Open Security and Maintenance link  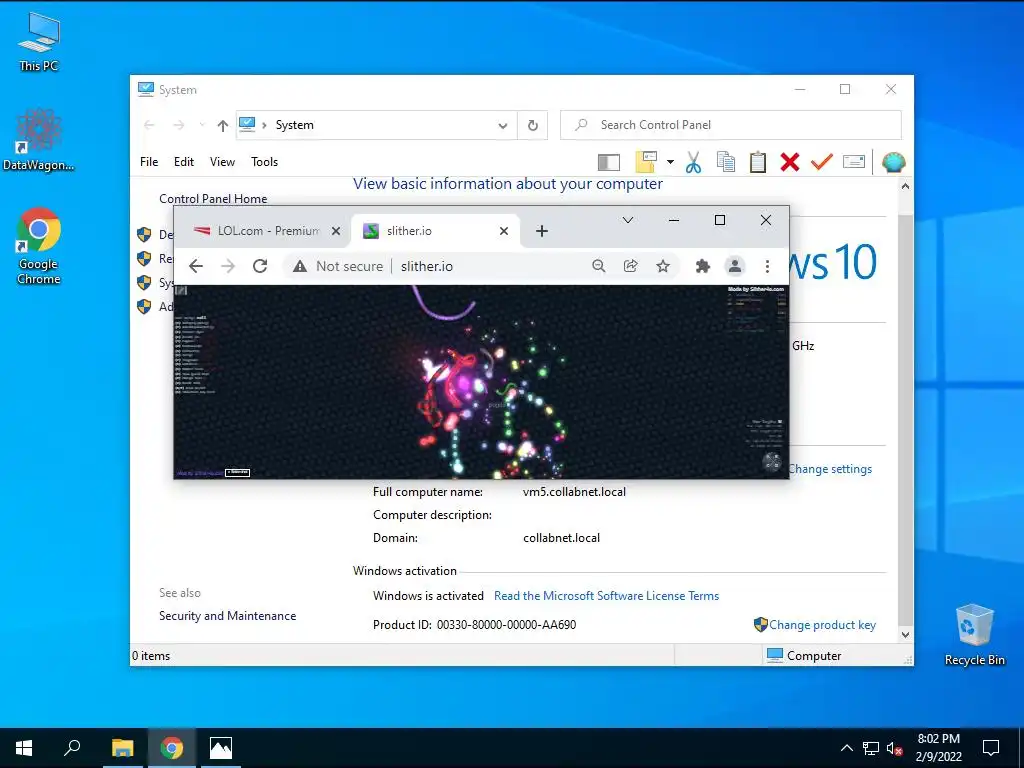[x=227, y=616]
